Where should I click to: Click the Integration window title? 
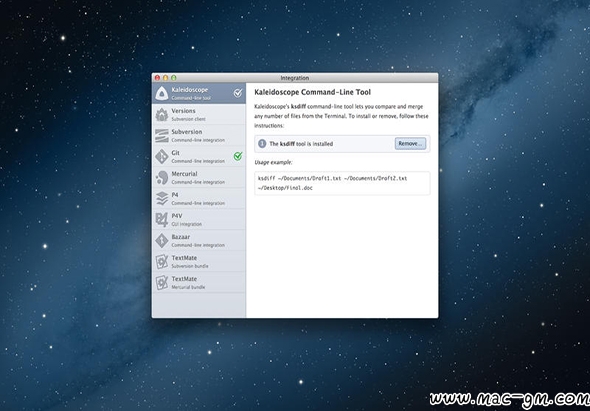[295, 78]
